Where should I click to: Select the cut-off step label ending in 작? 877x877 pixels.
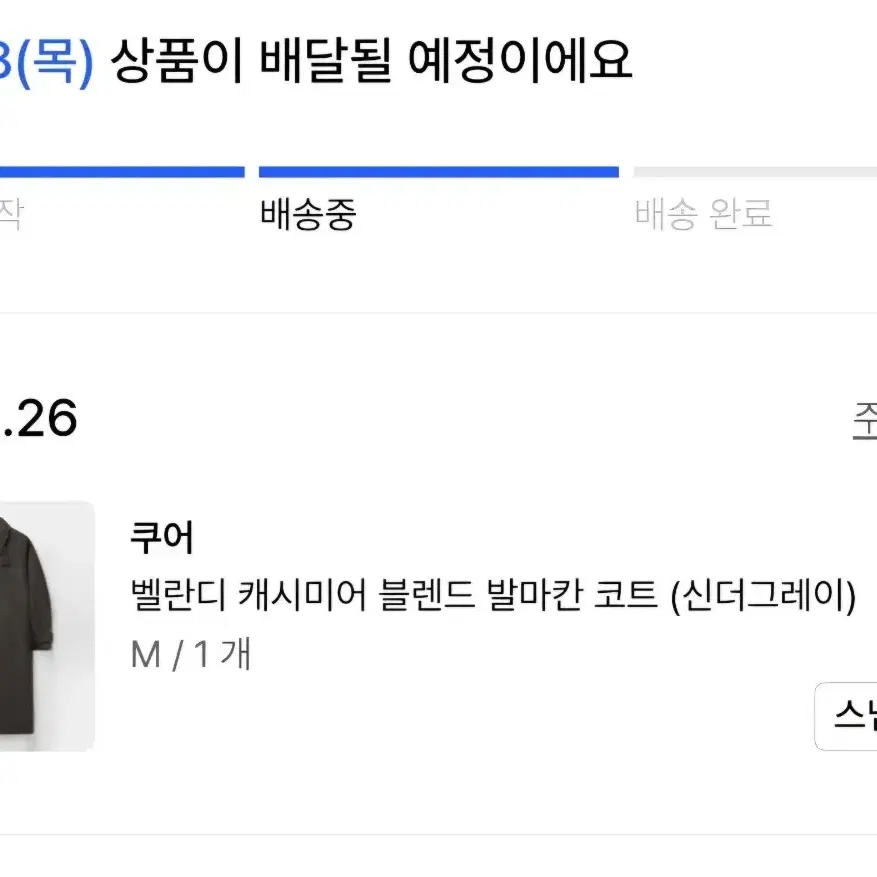point(11,214)
